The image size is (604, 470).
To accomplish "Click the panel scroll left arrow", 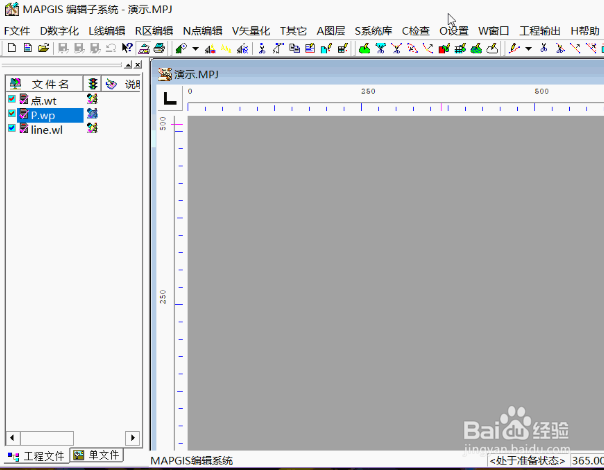I will (x=13, y=438).
